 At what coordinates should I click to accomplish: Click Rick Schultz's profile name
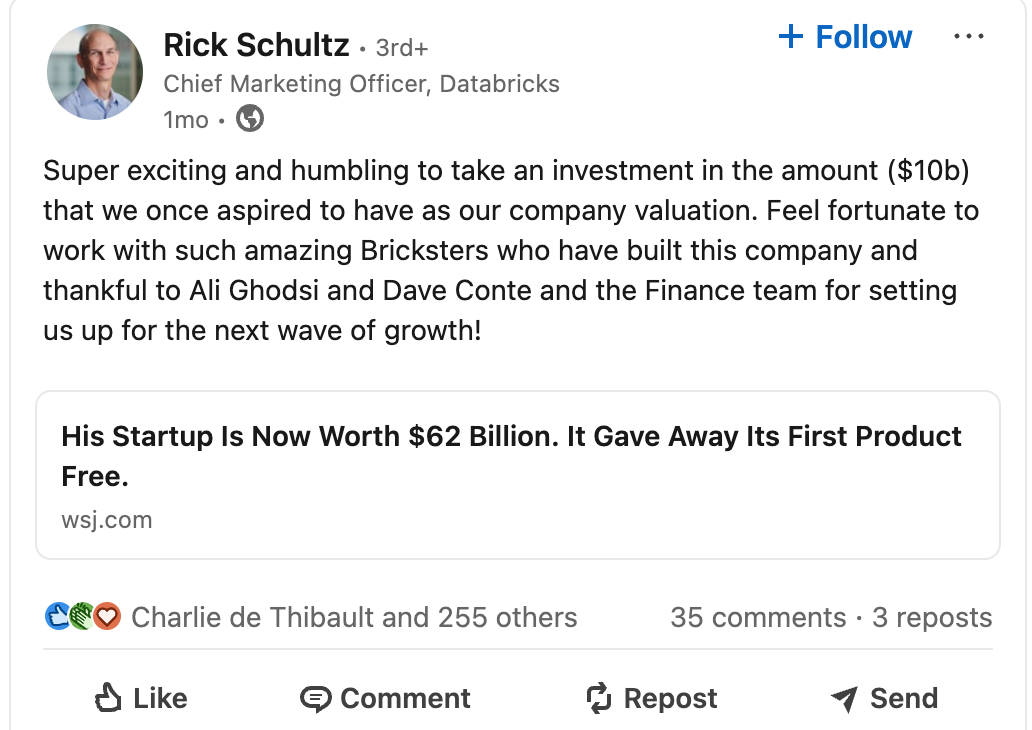pyautogui.click(x=254, y=45)
